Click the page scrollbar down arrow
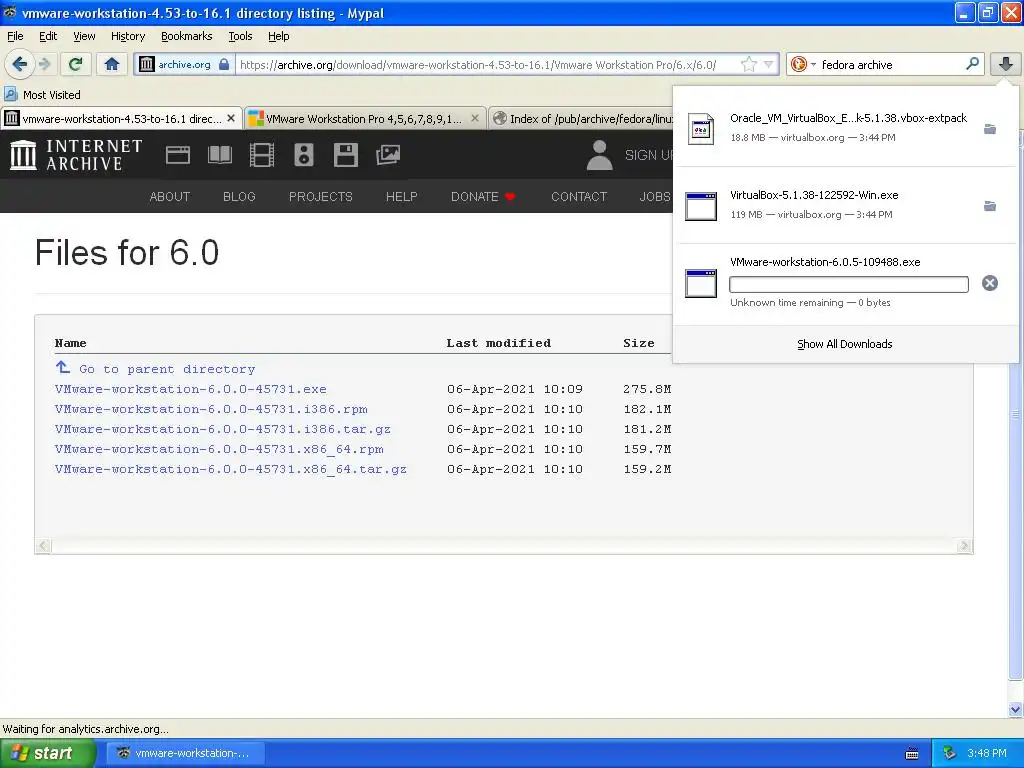Viewport: 1024px width, 768px height. click(x=1015, y=709)
